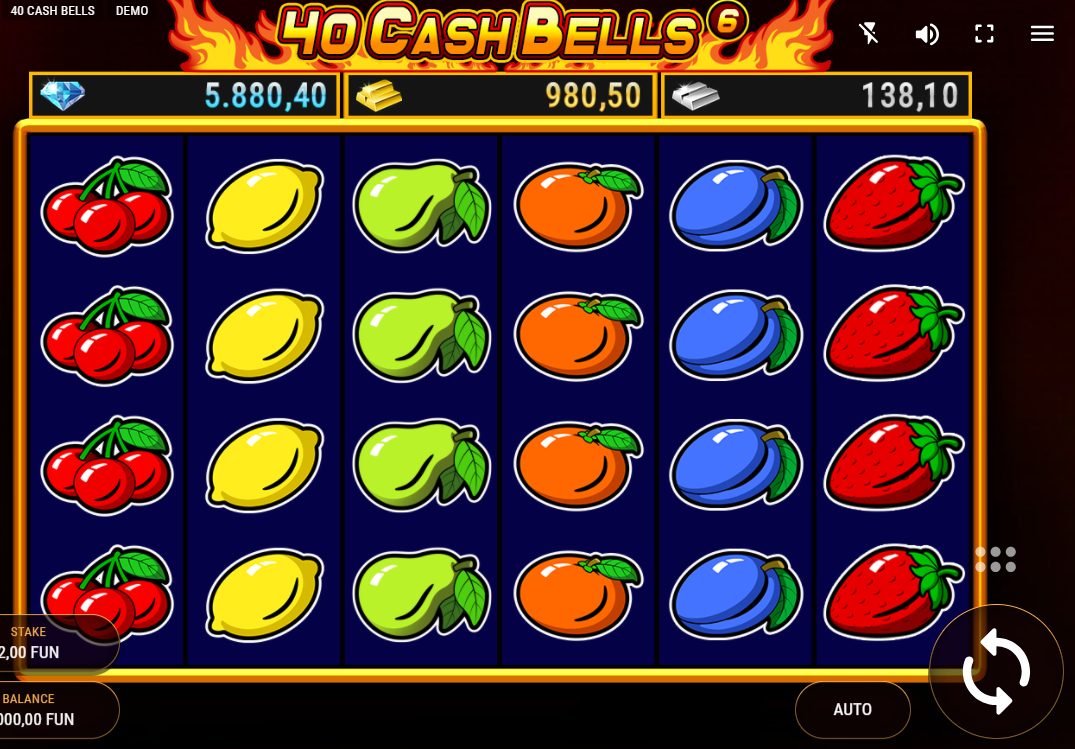The height and width of the screenshot is (749, 1075).
Task: Toggle fullscreen mode icon
Action: pos(985,34)
